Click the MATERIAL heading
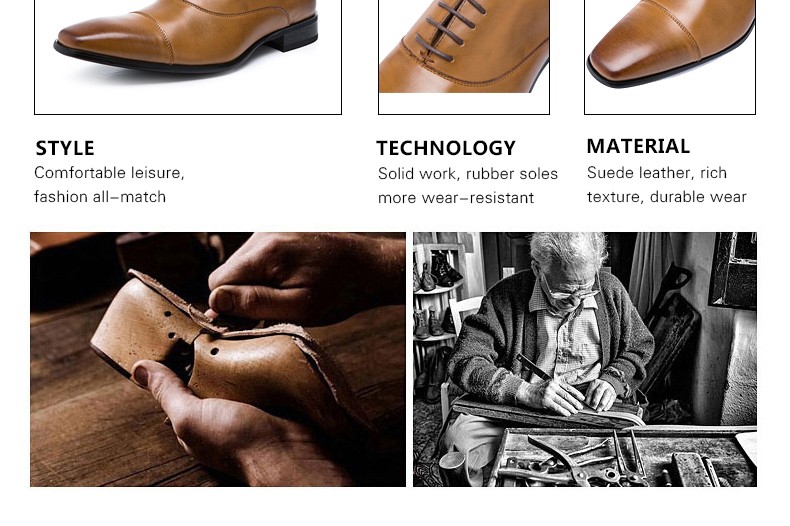Image resolution: width=790 pixels, height=526 pixels. (x=638, y=147)
